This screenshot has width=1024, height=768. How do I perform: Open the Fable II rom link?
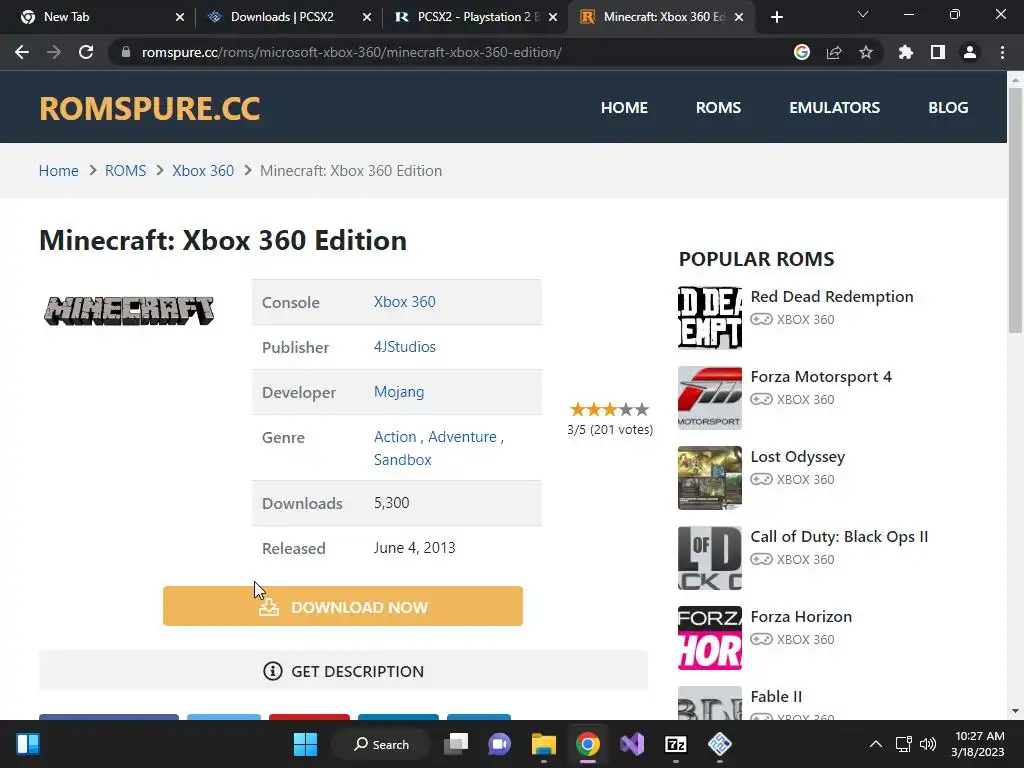[776, 697]
